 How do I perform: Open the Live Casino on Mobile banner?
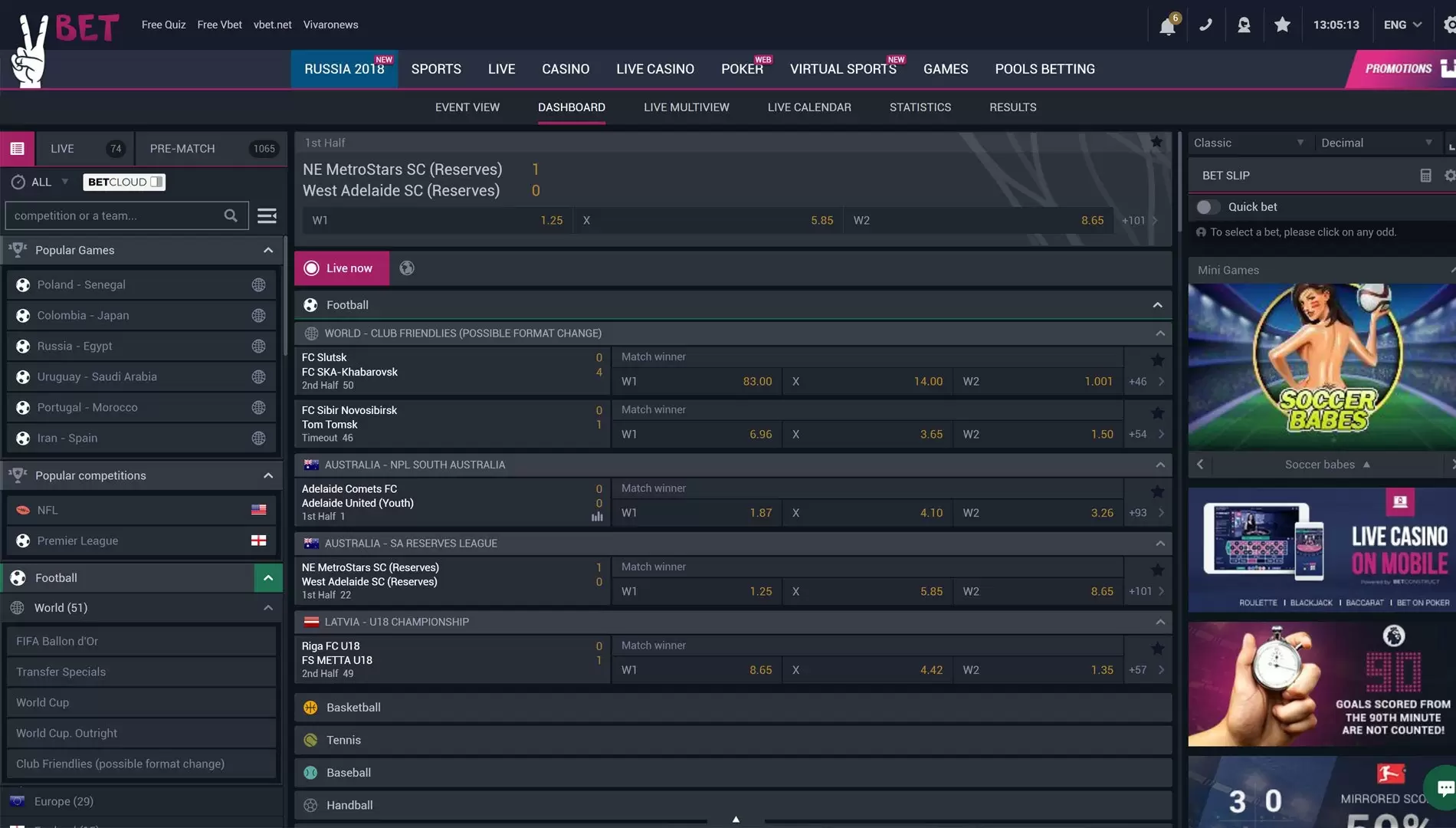(1322, 550)
